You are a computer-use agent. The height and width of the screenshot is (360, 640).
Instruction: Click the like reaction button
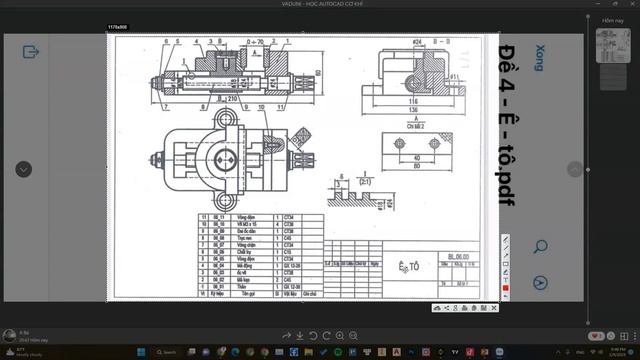click(x=611, y=336)
